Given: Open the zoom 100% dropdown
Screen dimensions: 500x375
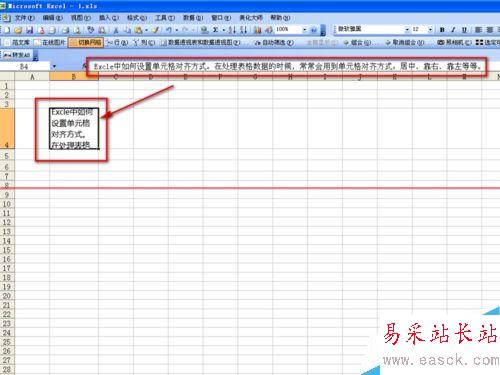Looking at the screenshot, I should click(304, 30).
